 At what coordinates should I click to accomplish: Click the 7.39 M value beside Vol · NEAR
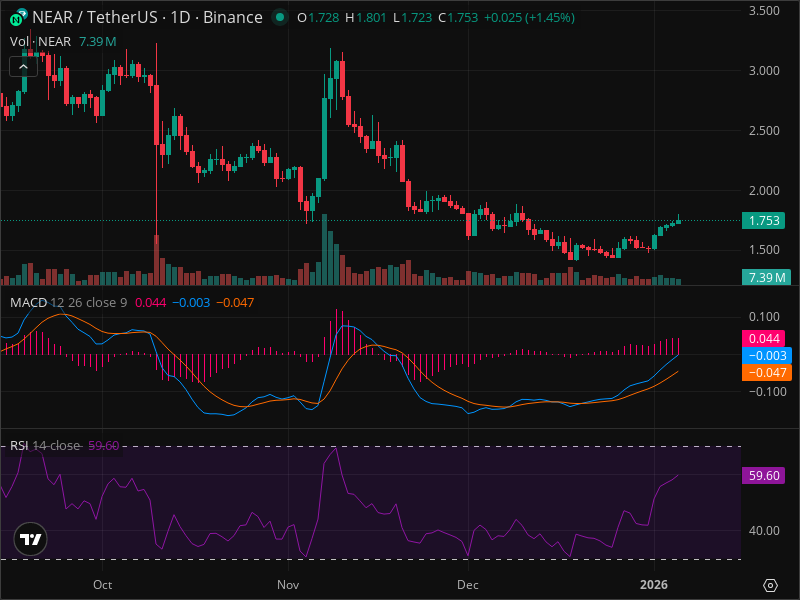(x=97, y=42)
